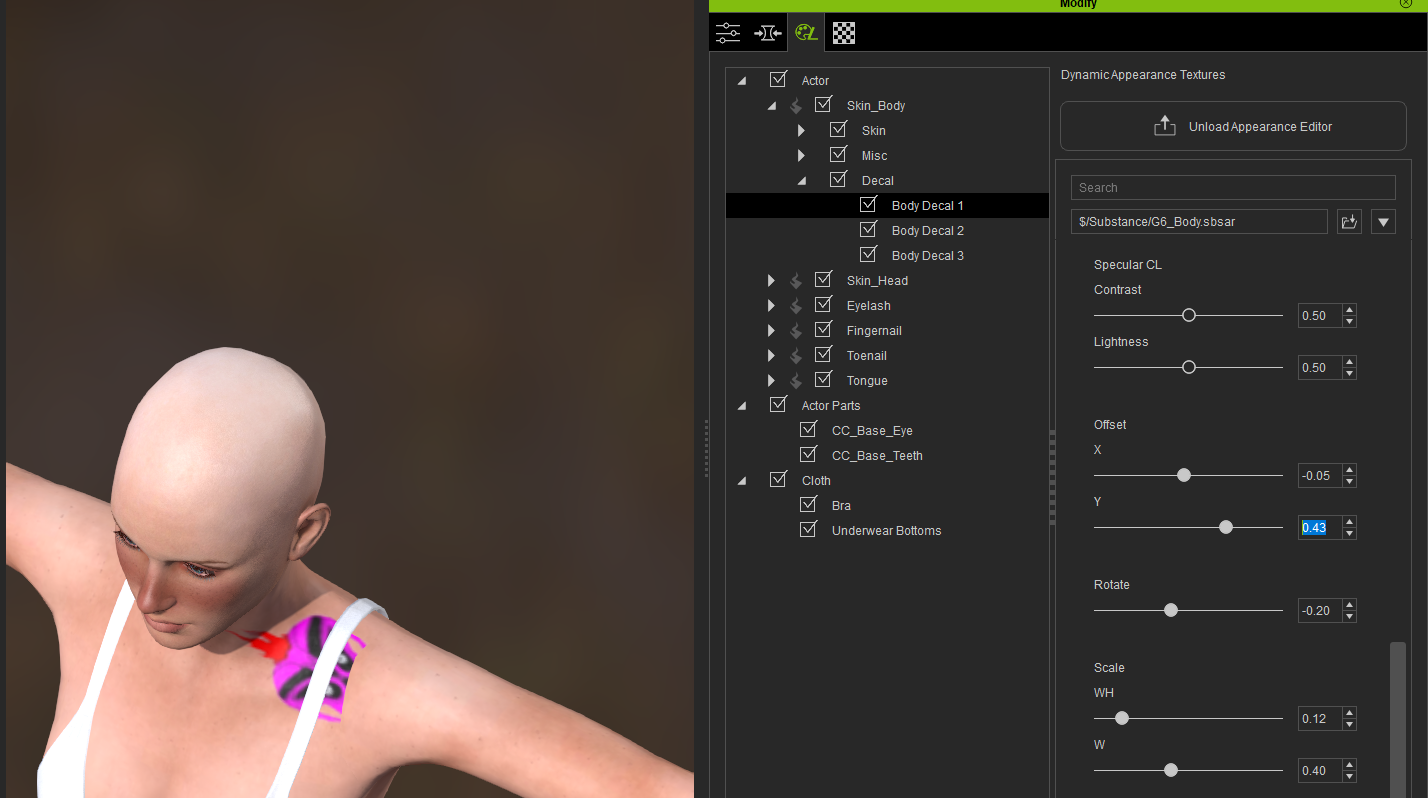Expand the Toenail tree node
The height and width of the screenshot is (798, 1428).
pyautogui.click(x=771, y=355)
